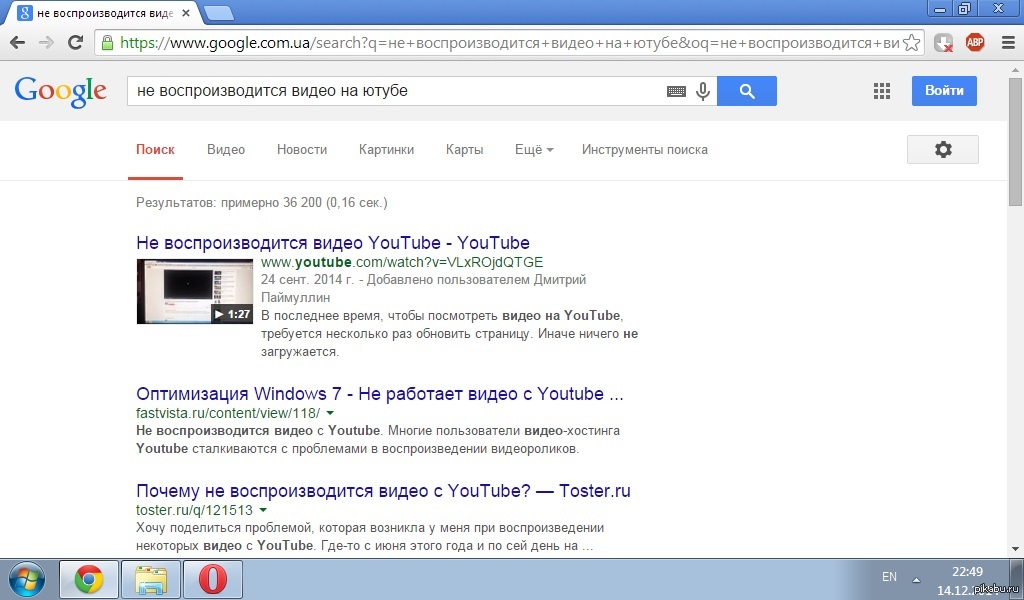Click the results count text "примерно 36 200"
Viewport: 1024px width, 600px height.
click(272, 202)
